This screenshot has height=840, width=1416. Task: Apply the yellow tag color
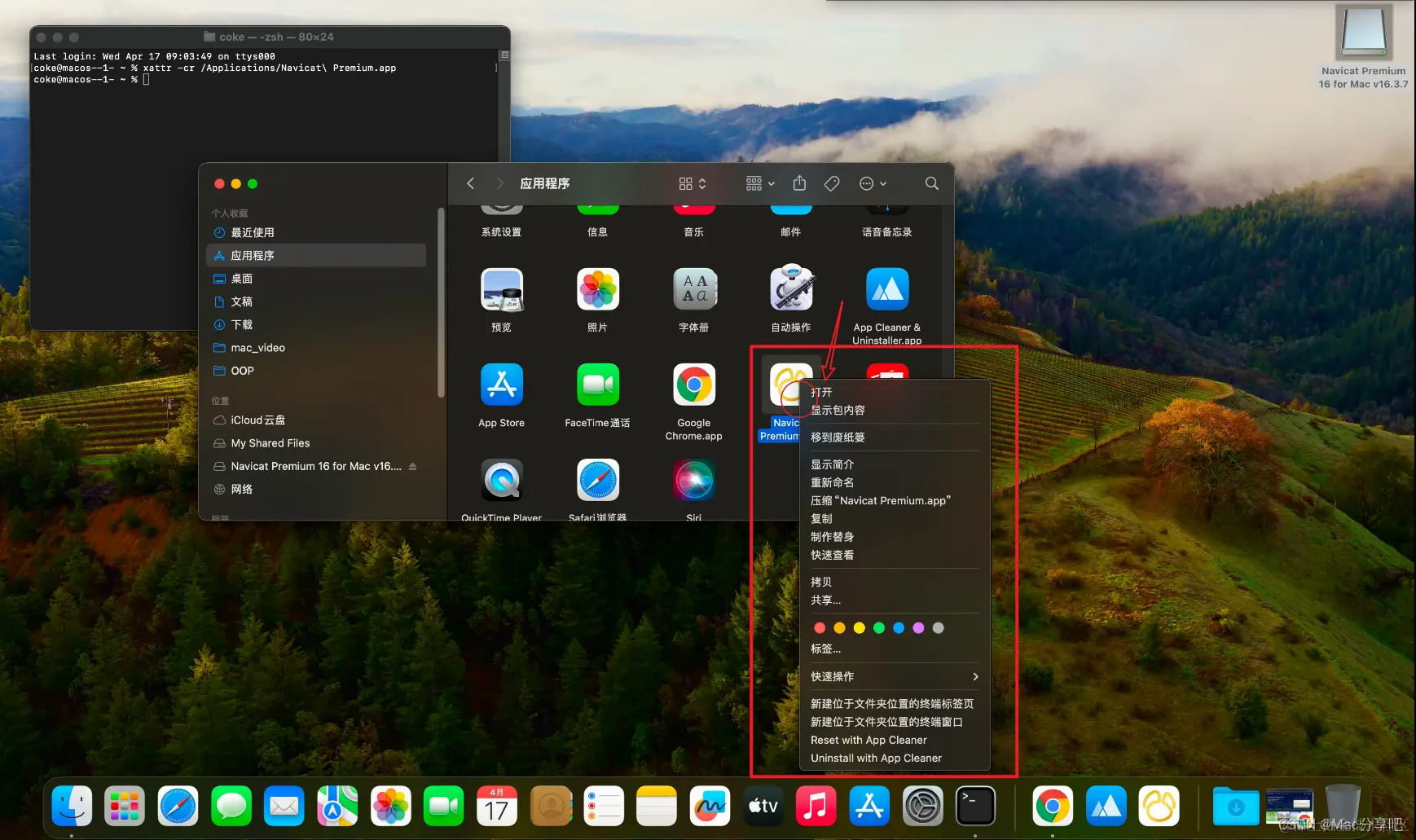tap(859, 627)
